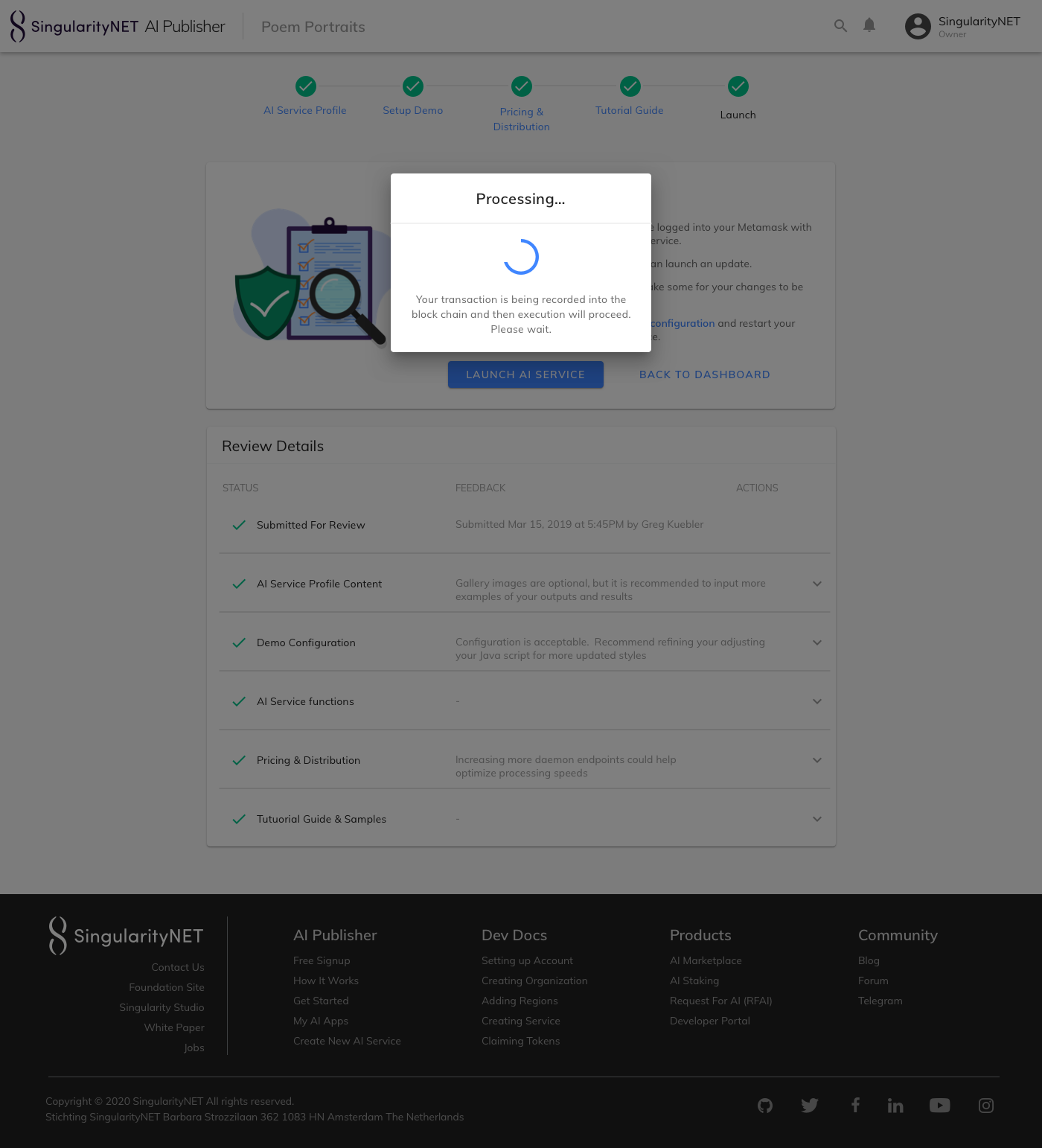Open Create New AI Service link
Screen dimensions: 1042x1148
(347, 1041)
